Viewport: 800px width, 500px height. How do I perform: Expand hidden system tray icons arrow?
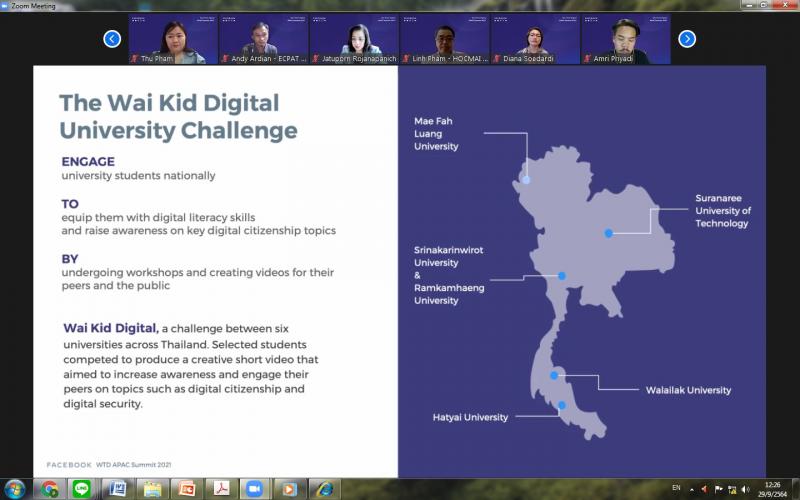pos(692,489)
